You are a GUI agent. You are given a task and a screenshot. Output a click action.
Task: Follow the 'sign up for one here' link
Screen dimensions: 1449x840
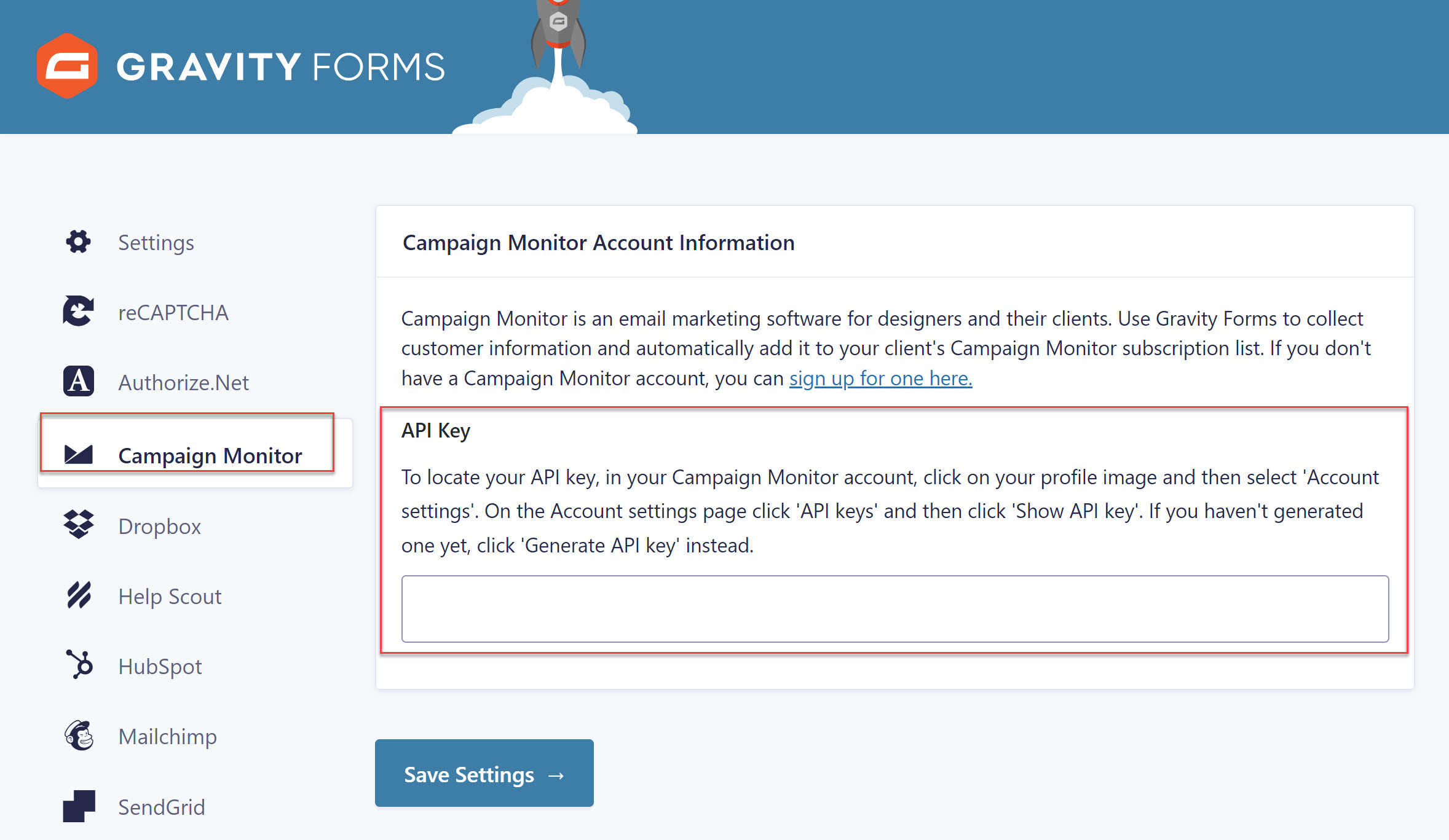coord(880,379)
